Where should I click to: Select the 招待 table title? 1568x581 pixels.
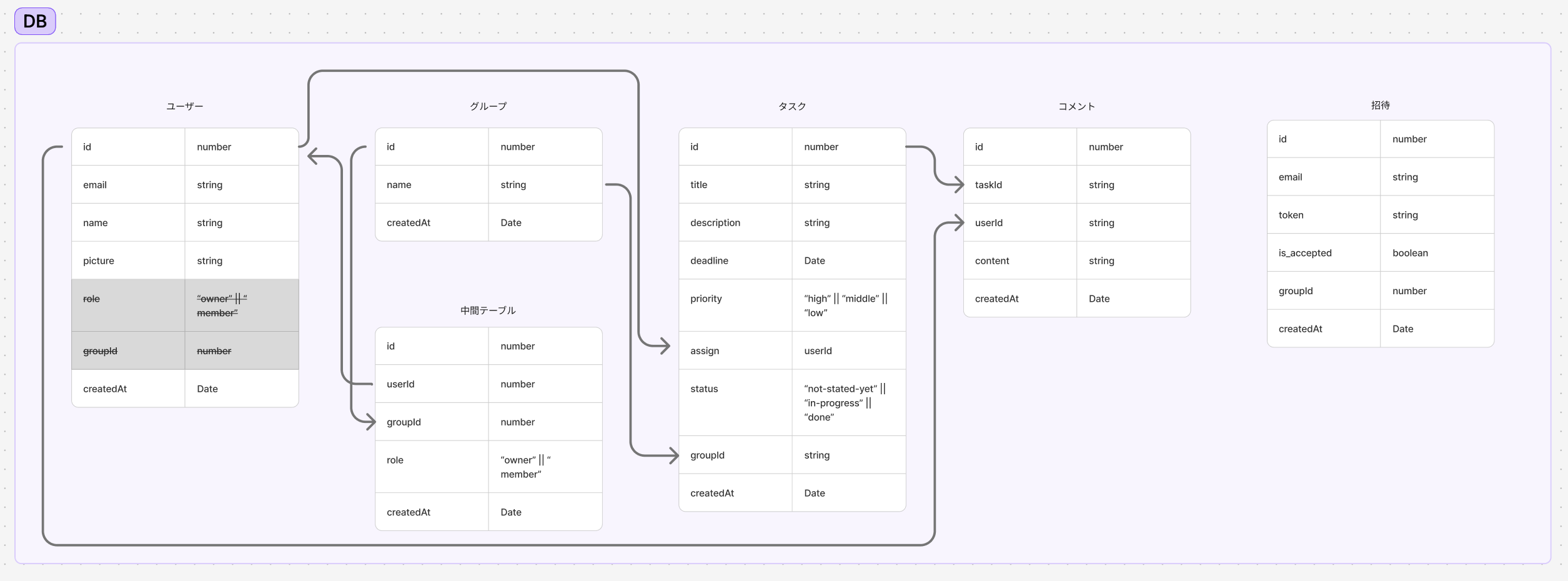pos(1381,105)
